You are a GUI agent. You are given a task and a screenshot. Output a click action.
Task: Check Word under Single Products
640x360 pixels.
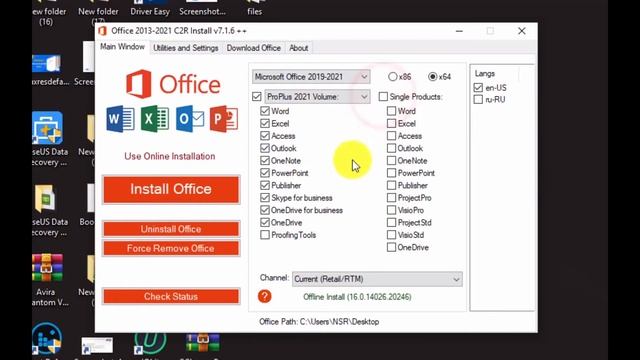(391, 111)
